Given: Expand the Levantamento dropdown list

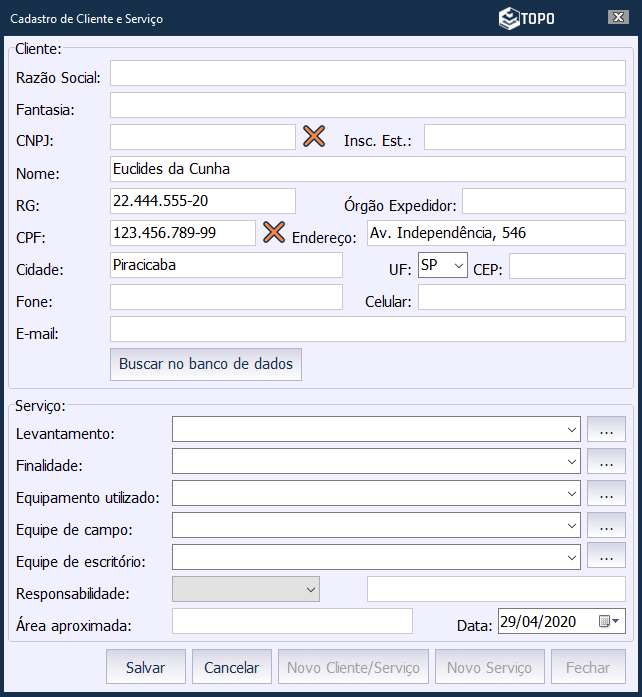Looking at the screenshot, I should point(572,430).
